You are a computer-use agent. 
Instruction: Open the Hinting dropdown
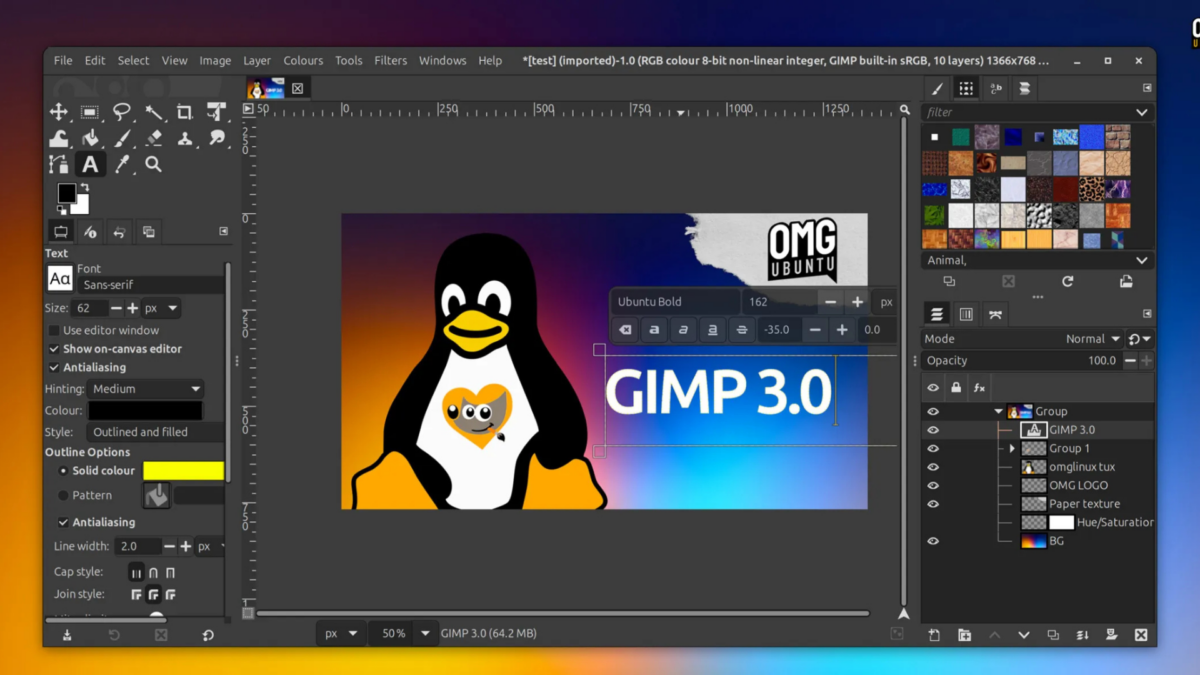[145, 389]
